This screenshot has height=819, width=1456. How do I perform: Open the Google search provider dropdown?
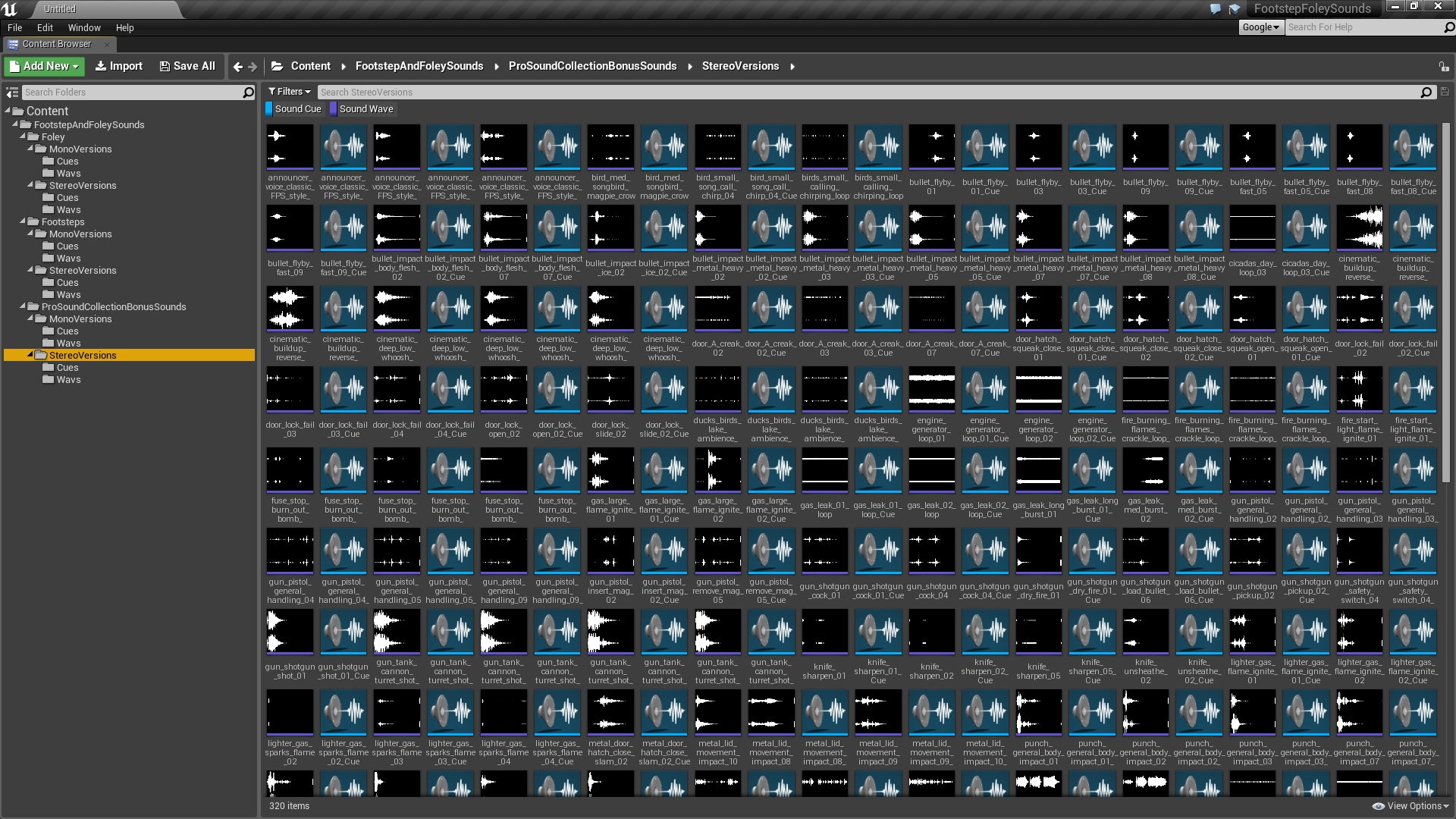[x=1260, y=27]
